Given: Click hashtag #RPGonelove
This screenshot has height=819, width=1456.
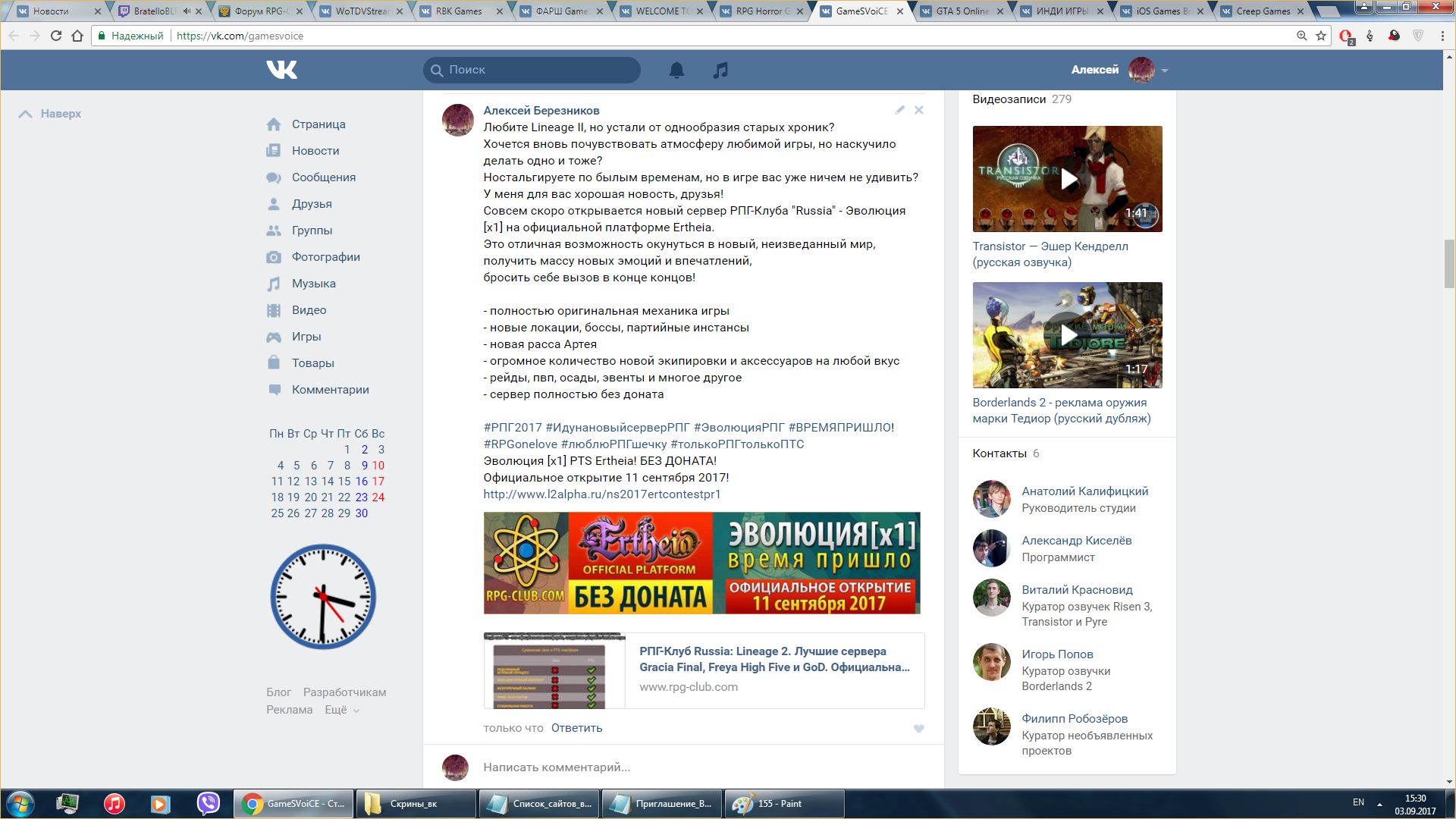Looking at the screenshot, I should click(520, 444).
